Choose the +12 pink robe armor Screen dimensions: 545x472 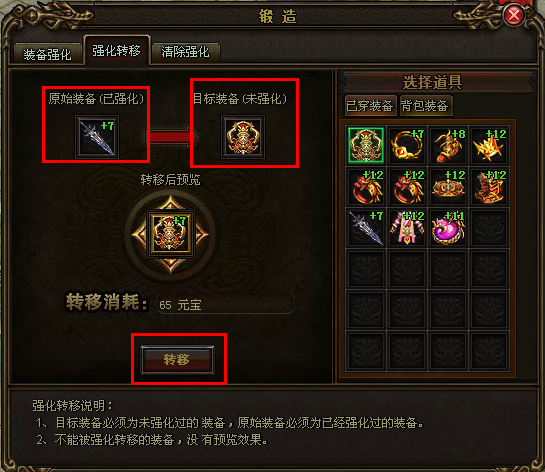point(407,227)
